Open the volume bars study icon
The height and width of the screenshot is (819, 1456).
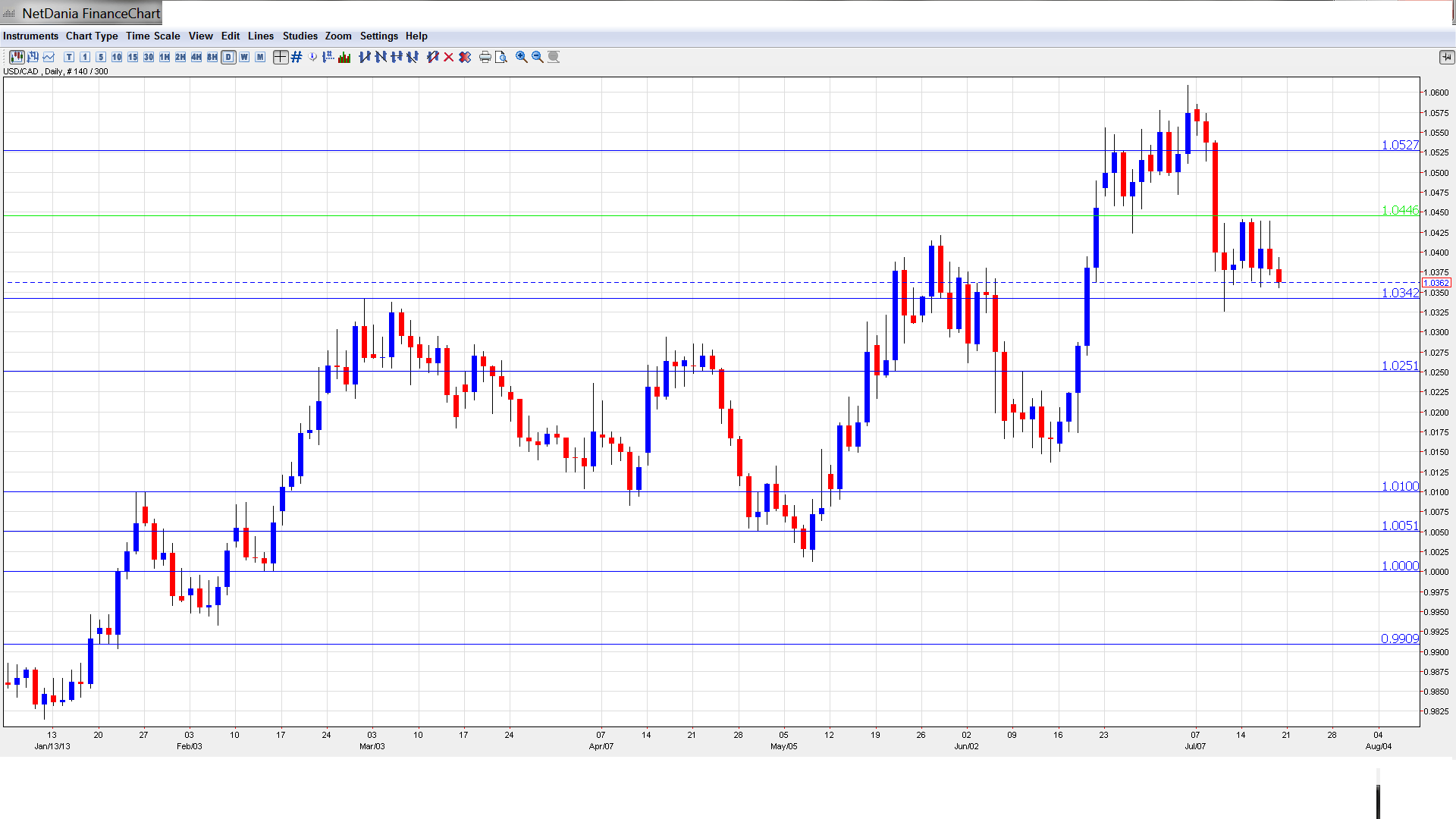[x=344, y=57]
